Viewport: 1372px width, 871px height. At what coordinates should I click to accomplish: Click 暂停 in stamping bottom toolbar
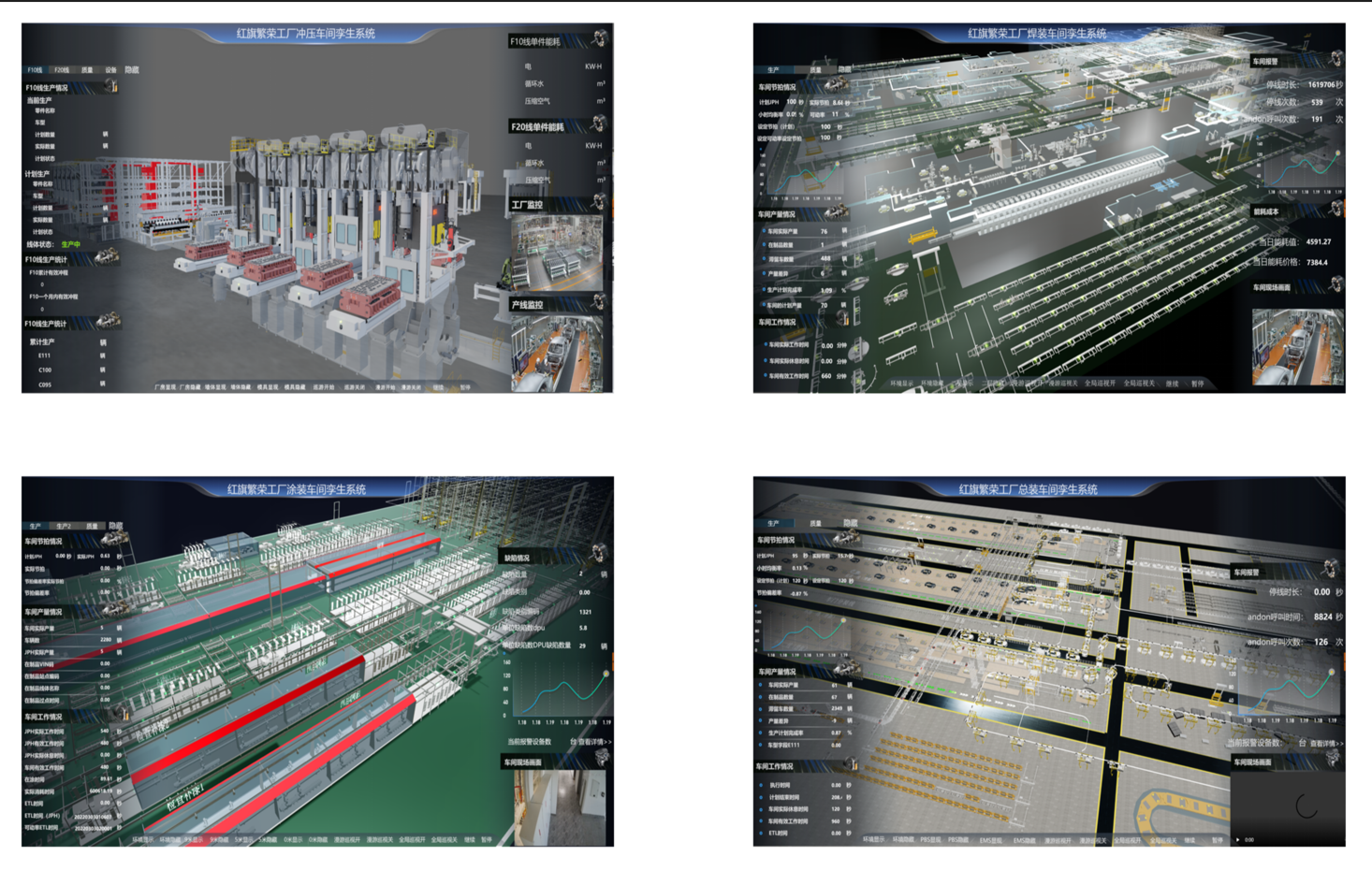tap(465, 386)
